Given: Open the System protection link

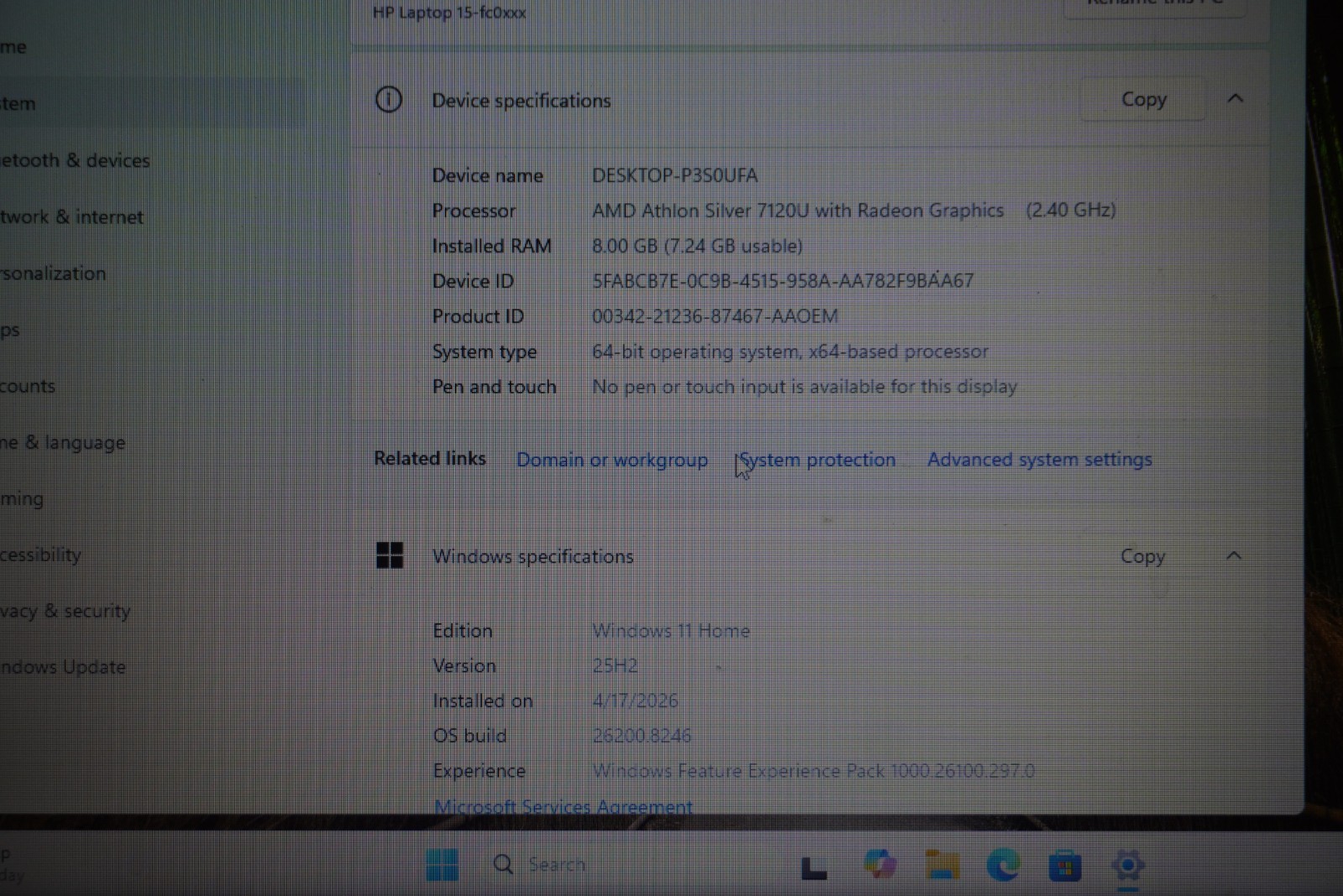Looking at the screenshot, I should point(818,460).
